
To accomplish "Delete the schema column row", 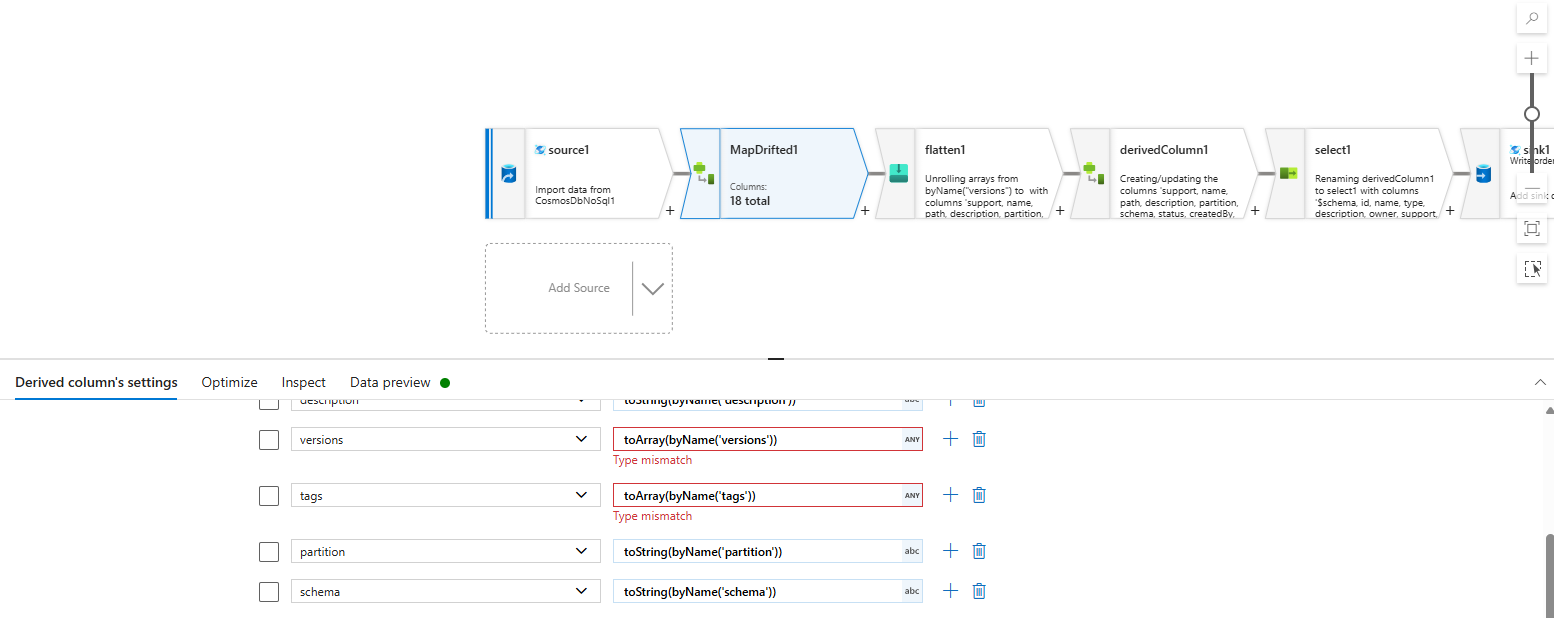I will click(x=979, y=591).
